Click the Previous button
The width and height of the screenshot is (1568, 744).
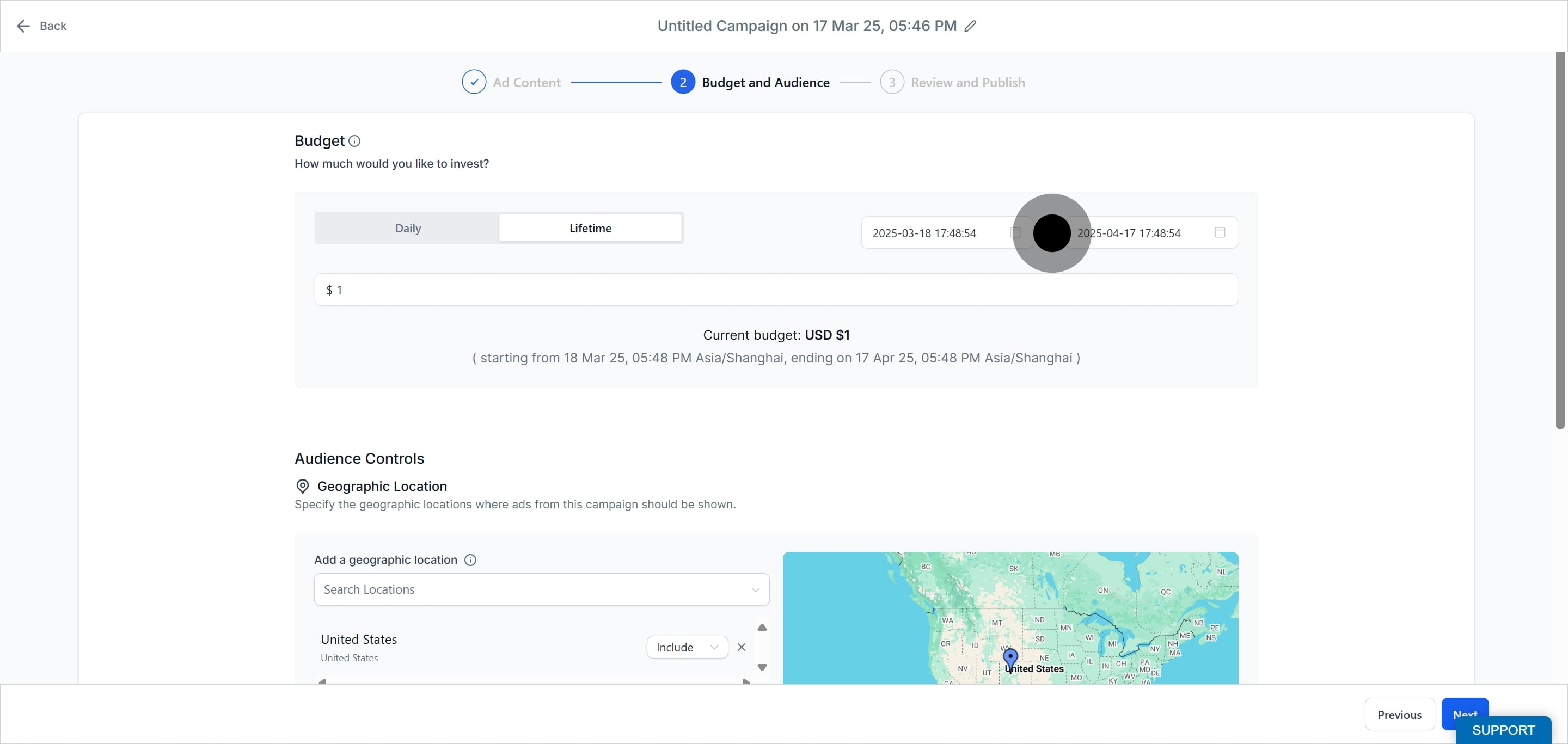pos(1399,715)
